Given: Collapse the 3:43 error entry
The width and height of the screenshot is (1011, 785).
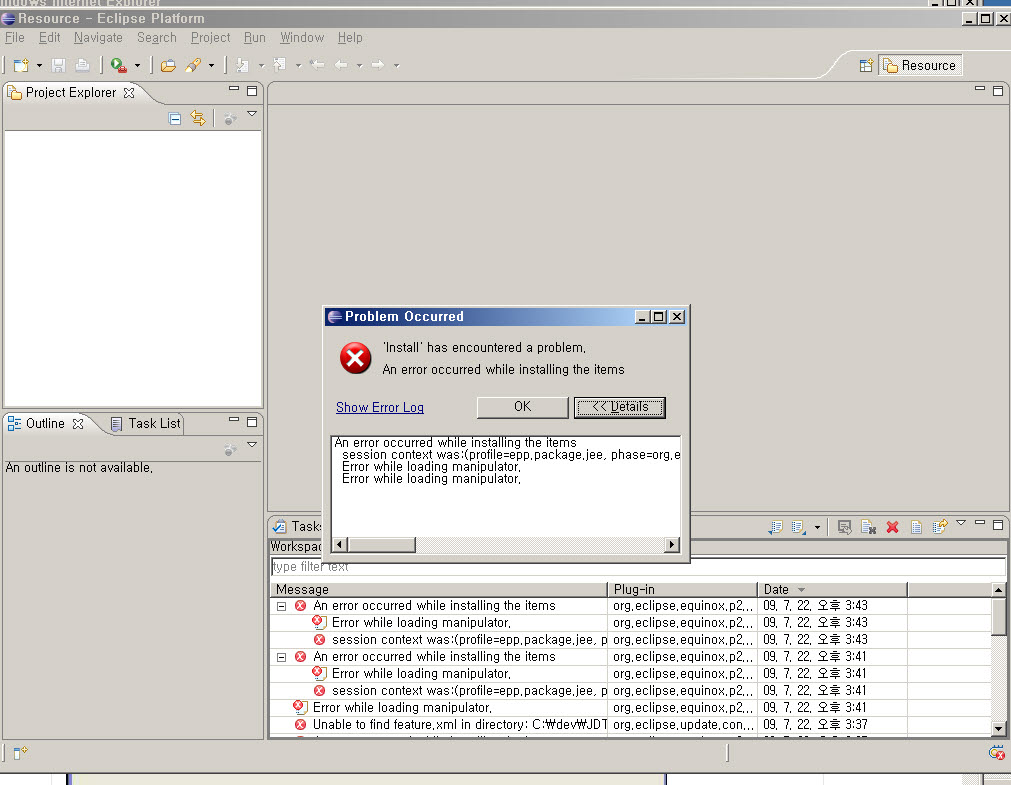Looking at the screenshot, I should 281,606.
